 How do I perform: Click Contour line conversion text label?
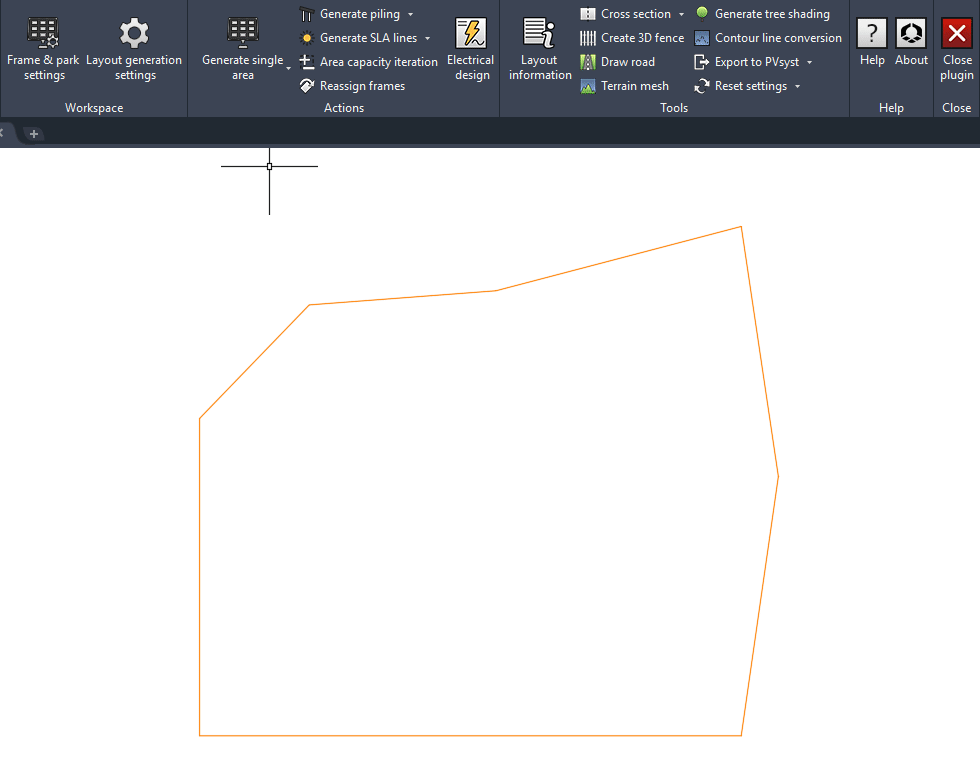(778, 38)
